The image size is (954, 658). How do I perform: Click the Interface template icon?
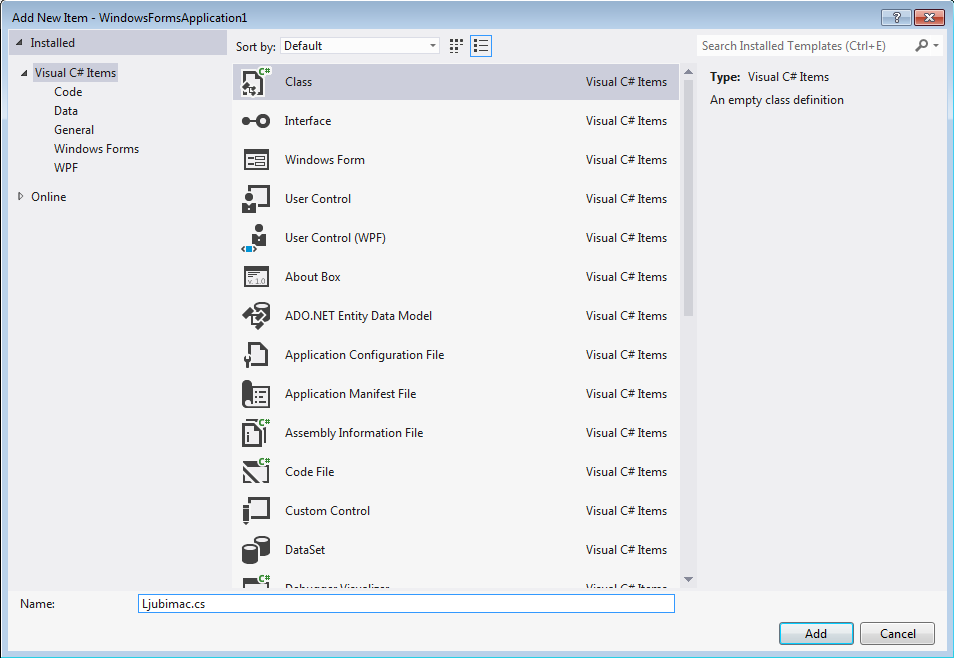coord(256,121)
